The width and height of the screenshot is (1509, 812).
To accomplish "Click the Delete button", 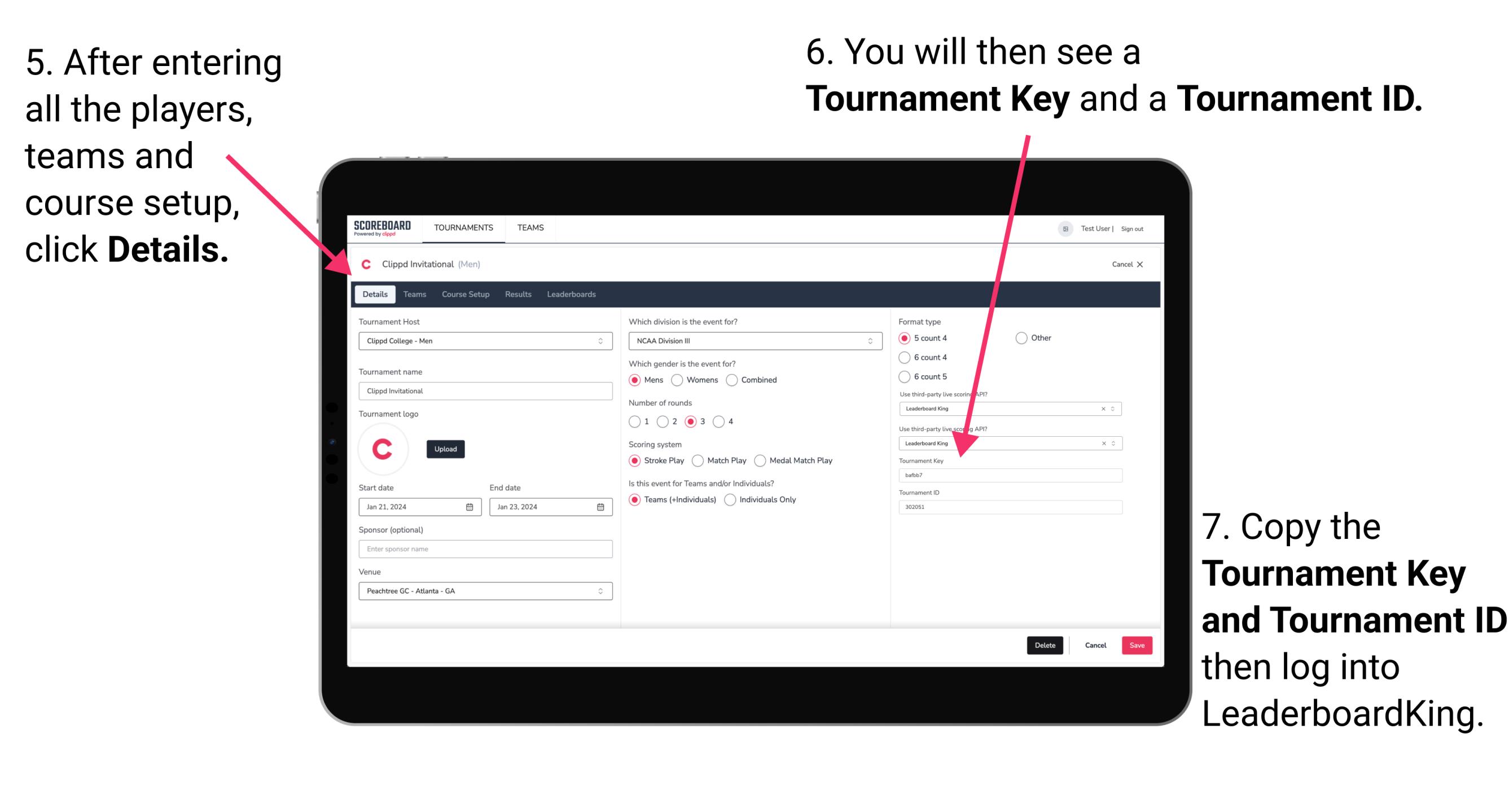I will [x=1044, y=645].
